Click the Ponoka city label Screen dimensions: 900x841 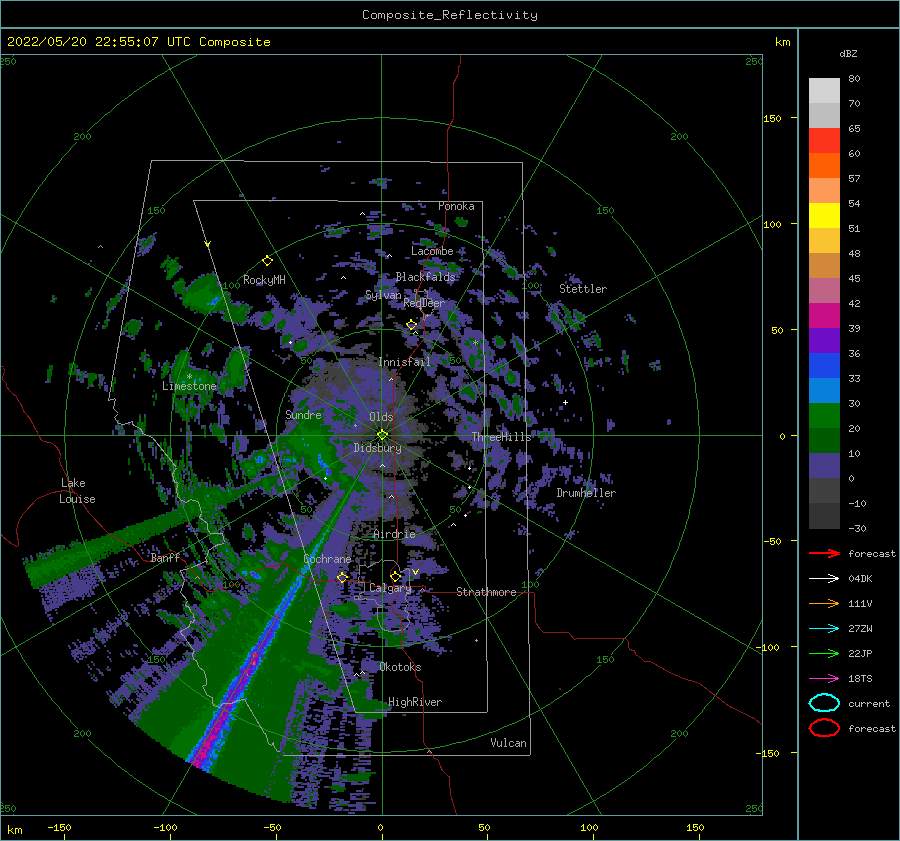(x=456, y=206)
